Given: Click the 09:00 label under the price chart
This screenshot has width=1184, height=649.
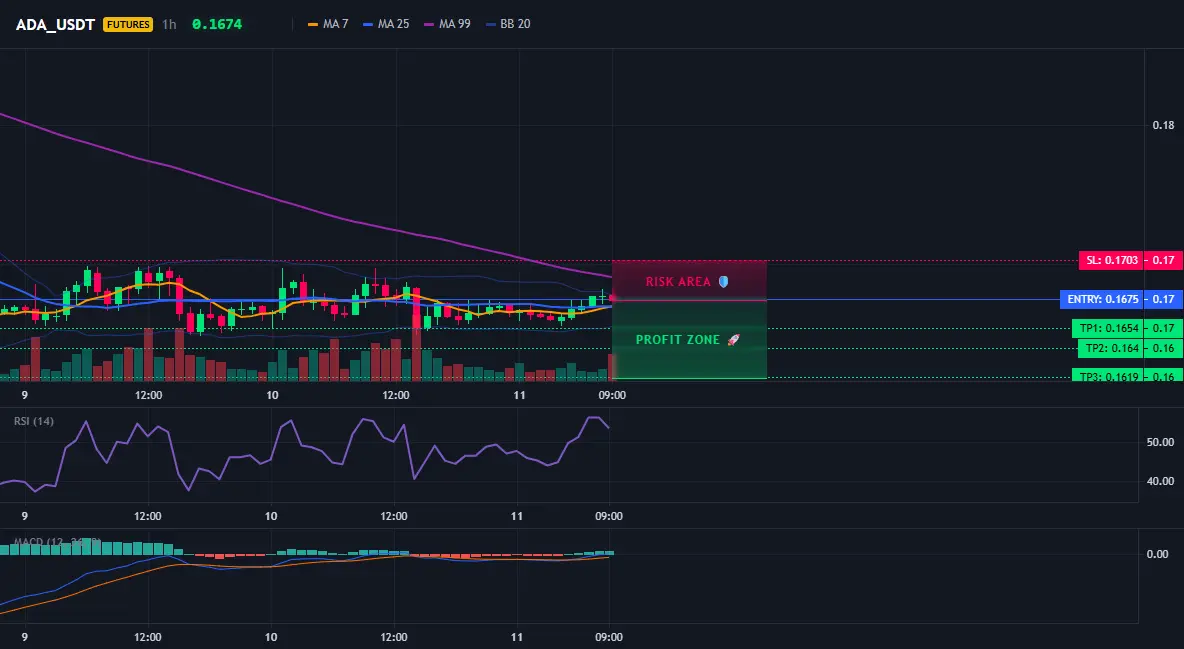Looking at the screenshot, I should pyautogui.click(x=612, y=395).
